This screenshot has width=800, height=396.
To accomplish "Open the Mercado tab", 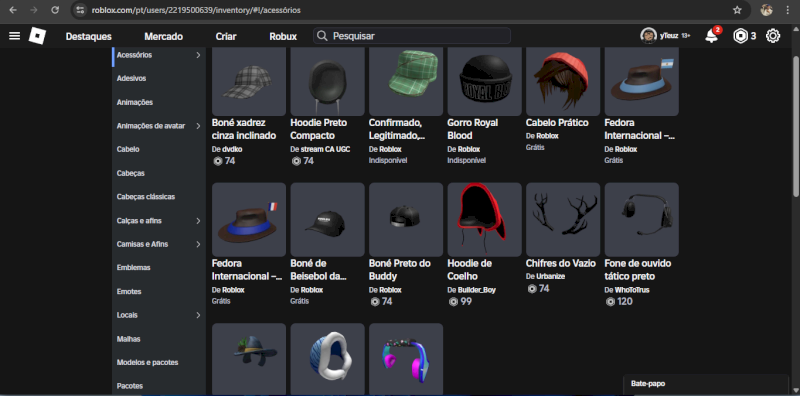I will pos(163,36).
